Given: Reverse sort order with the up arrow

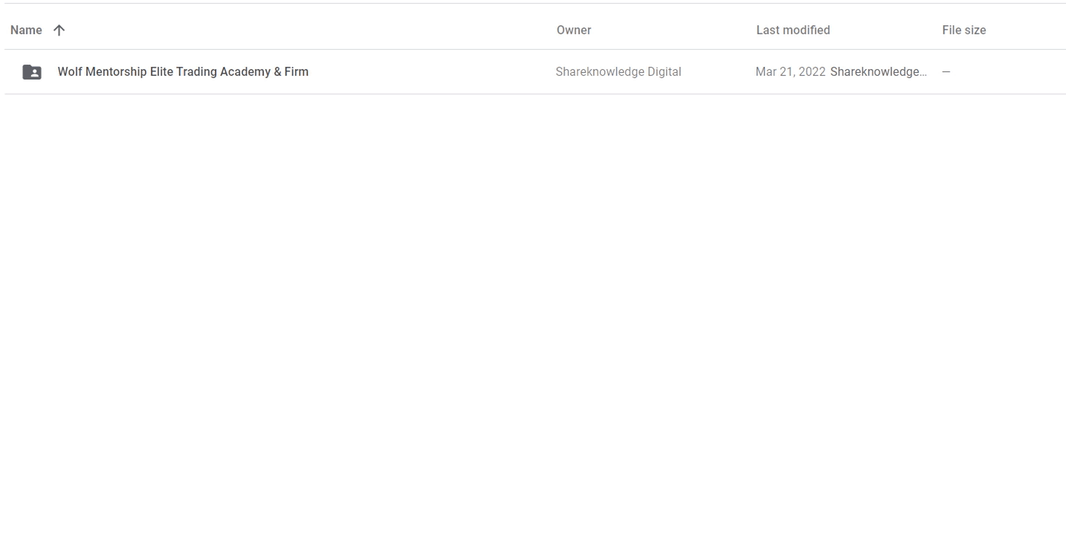Looking at the screenshot, I should pyautogui.click(x=59, y=30).
